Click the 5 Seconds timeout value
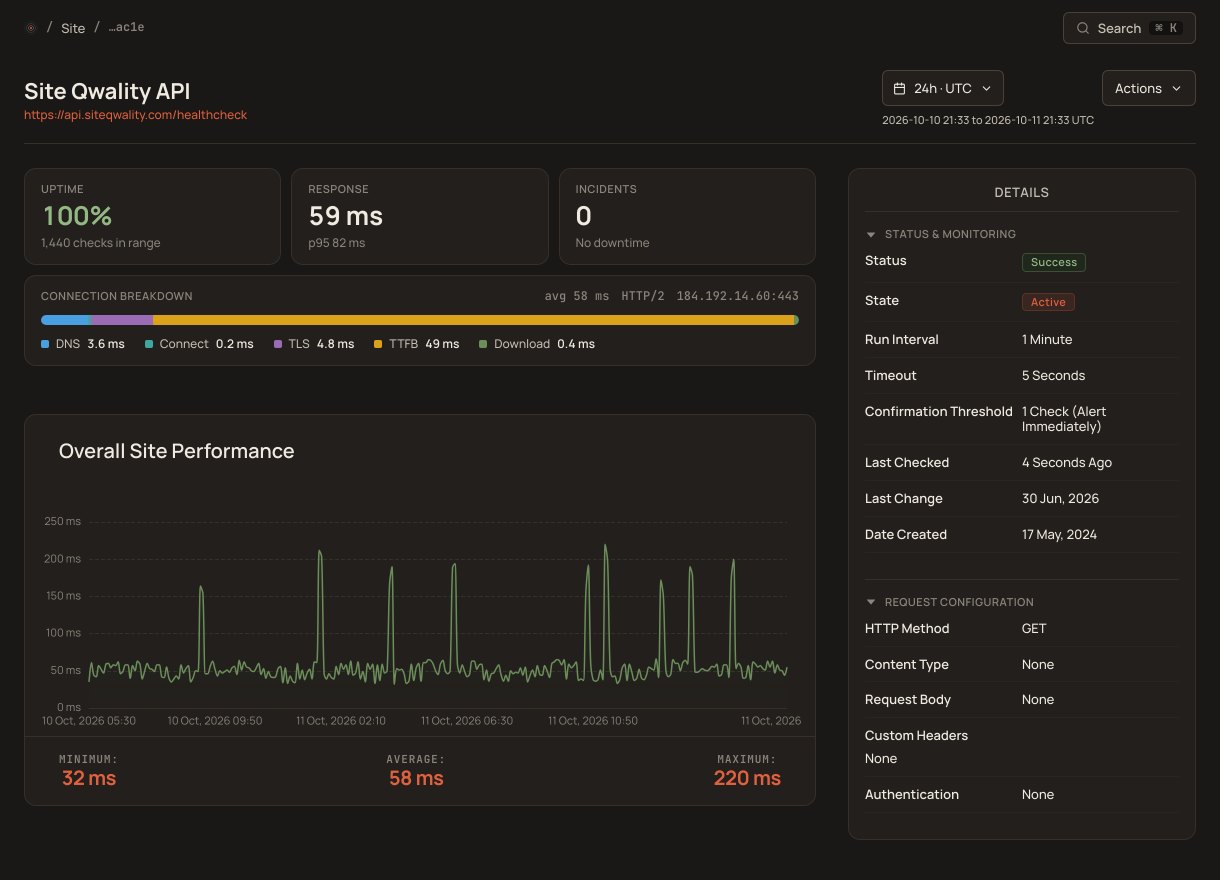This screenshot has width=1220, height=880. point(1053,376)
